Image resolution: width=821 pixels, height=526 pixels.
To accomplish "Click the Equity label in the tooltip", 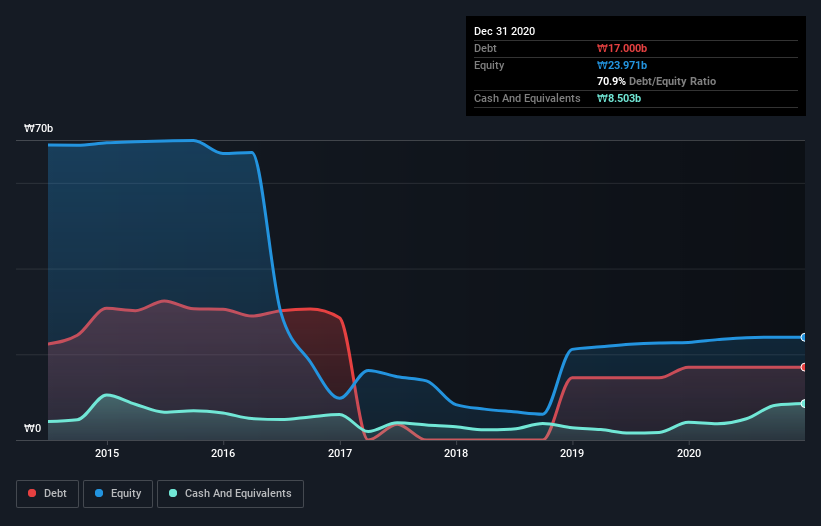I will [489, 65].
